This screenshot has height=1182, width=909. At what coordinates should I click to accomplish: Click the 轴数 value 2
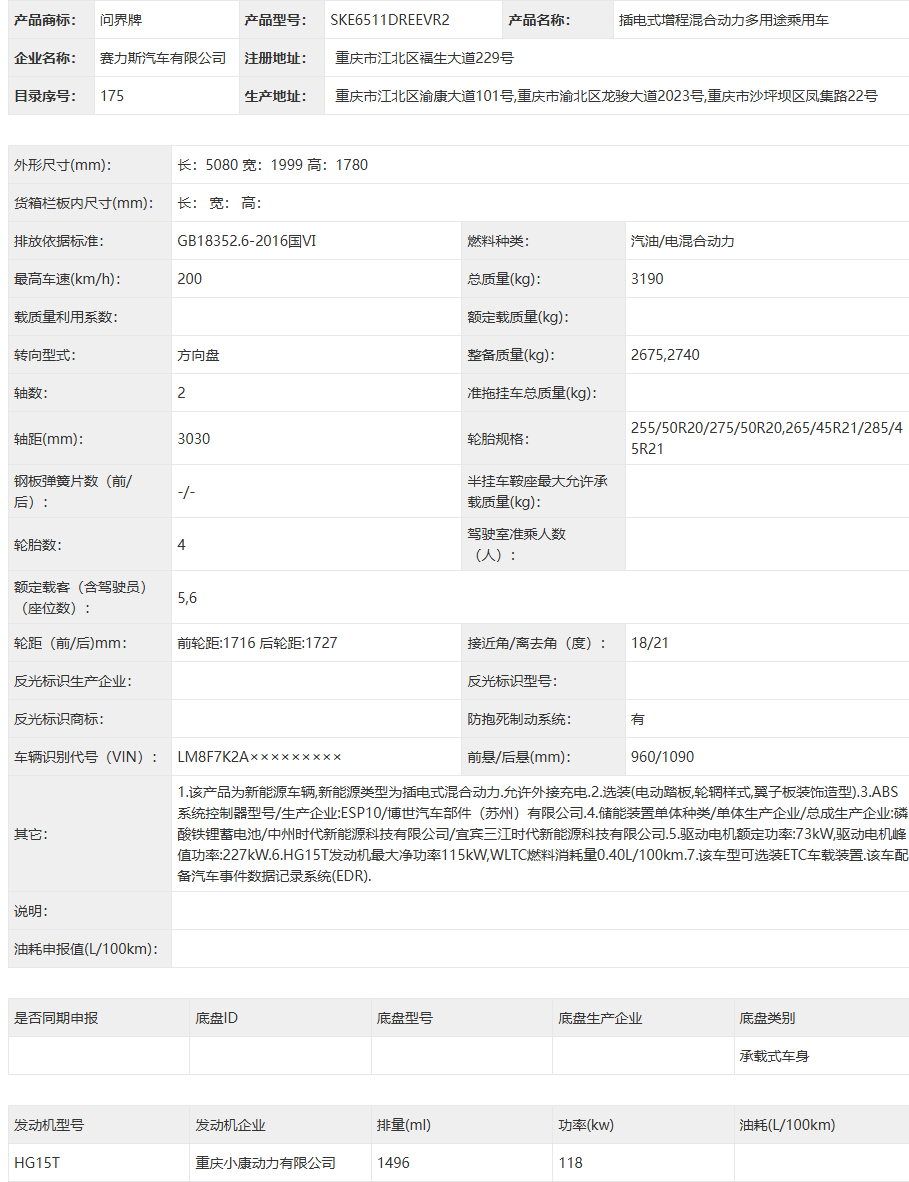point(182,393)
